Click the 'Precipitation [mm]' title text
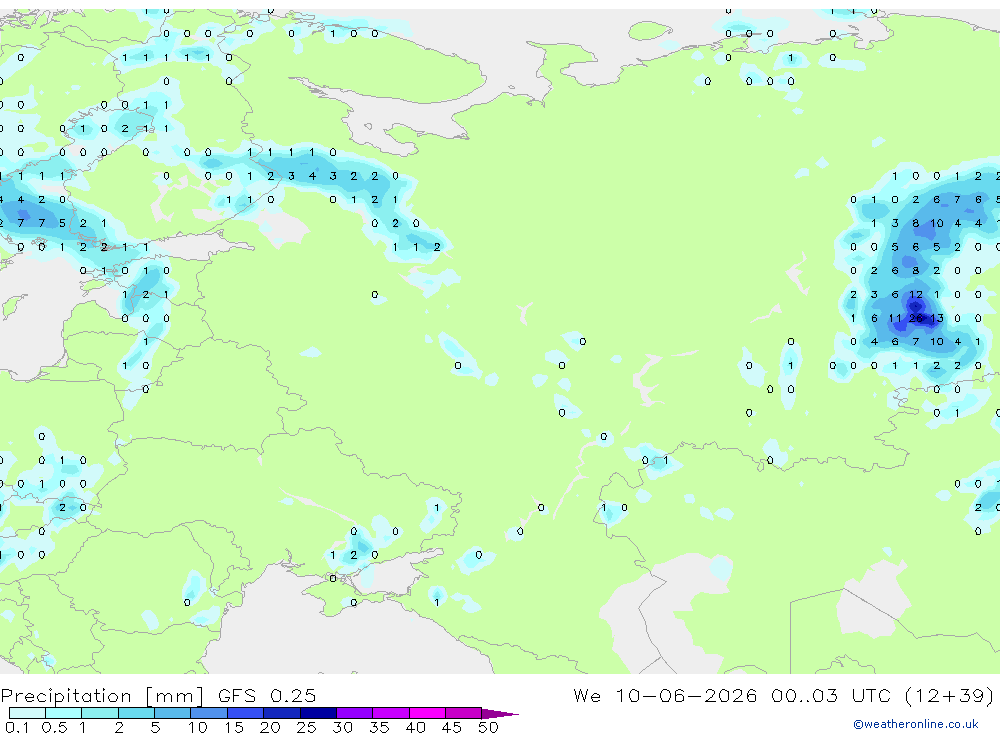Viewport: 1000px width, 733px height. [x=102, y=696]
